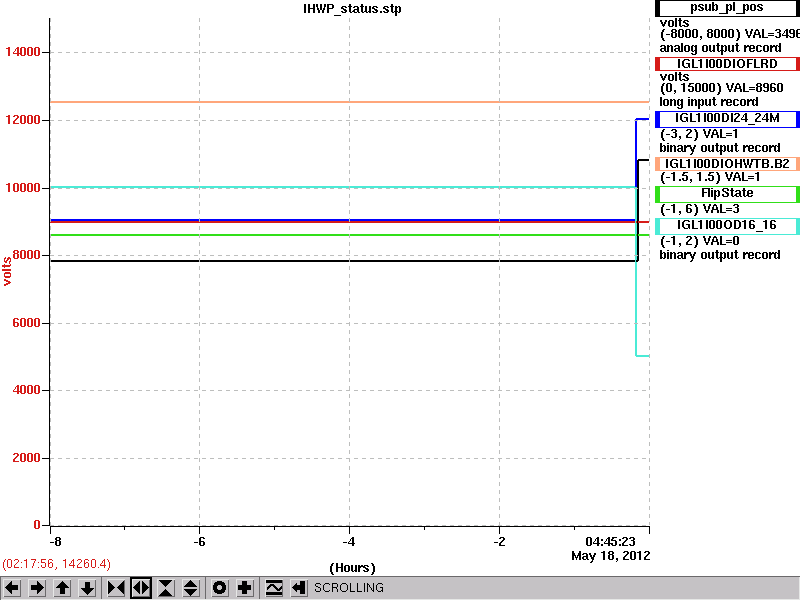This screenshot has height=600, width=800.
Task: Click the (-1.5, 1.5) VAL=1 range text
Action: click(x=710, y=178)
